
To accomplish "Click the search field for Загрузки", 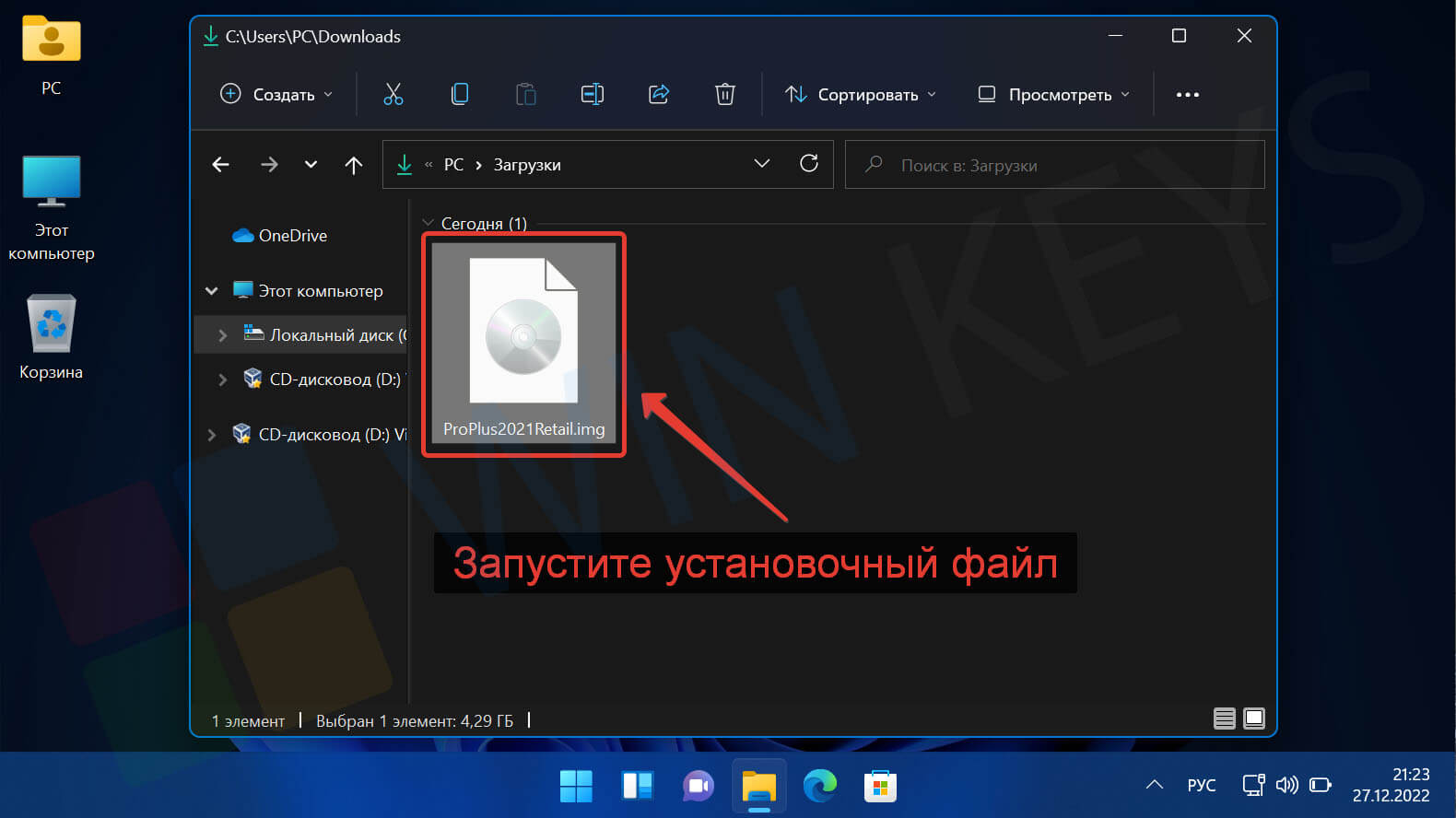I will pyautogui.click(x=1055, y=165).
